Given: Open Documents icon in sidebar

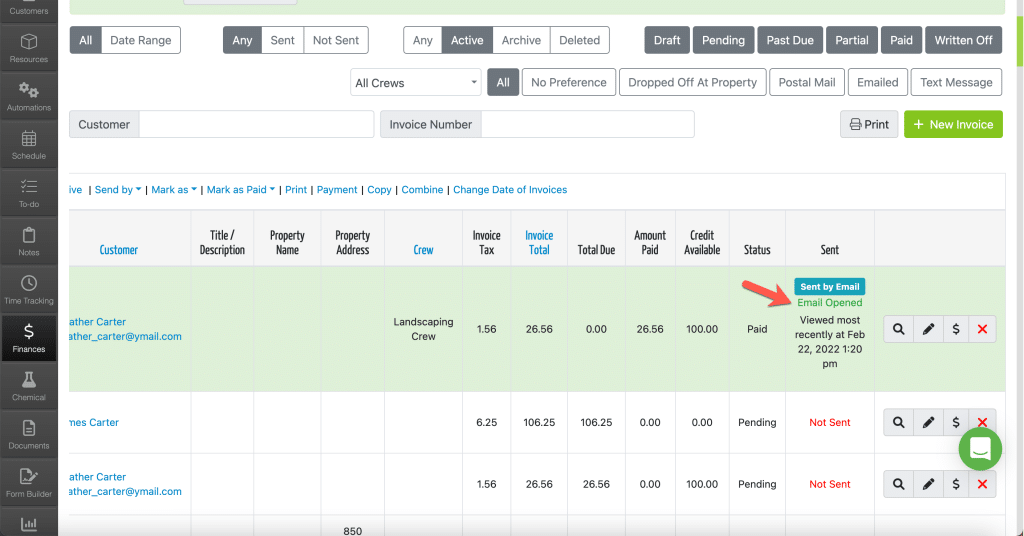Looking at the screenshot, I should (29, 428).
